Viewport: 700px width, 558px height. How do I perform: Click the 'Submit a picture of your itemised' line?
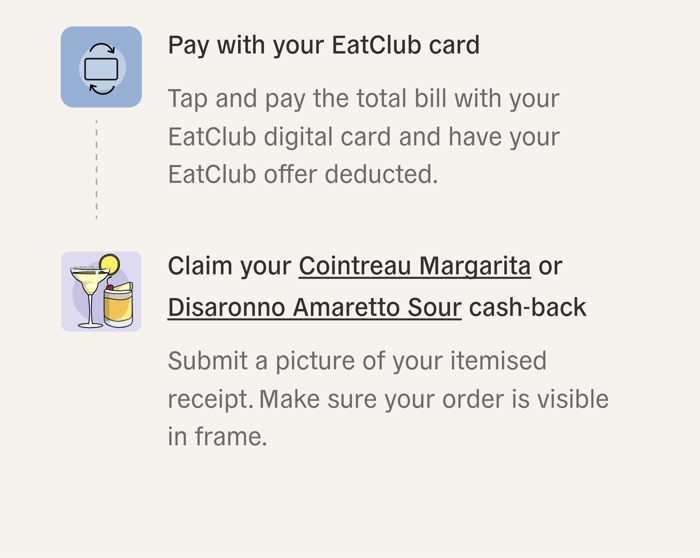pyautogui.click(x=357, y=361)
